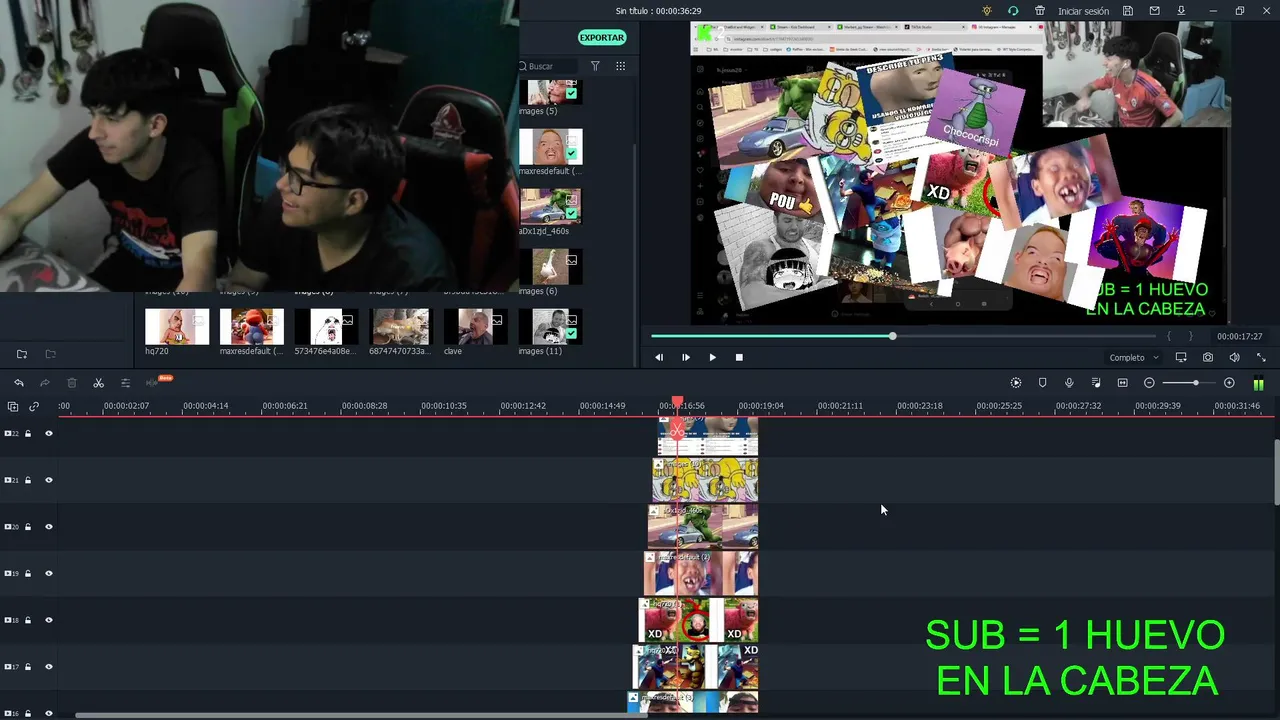Click the delete trash icon in timeline toolbar
The image size is (1280, 720).
point(72,383)
